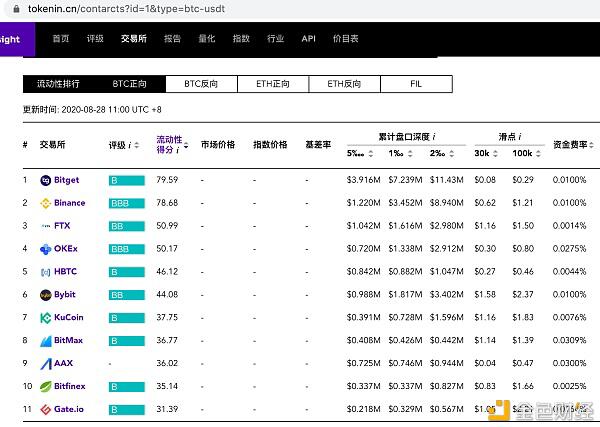Click the BitMax logo icon
The height and width of the screenshot is (427, 600).
pyautogui.click(x=46, y=341)
